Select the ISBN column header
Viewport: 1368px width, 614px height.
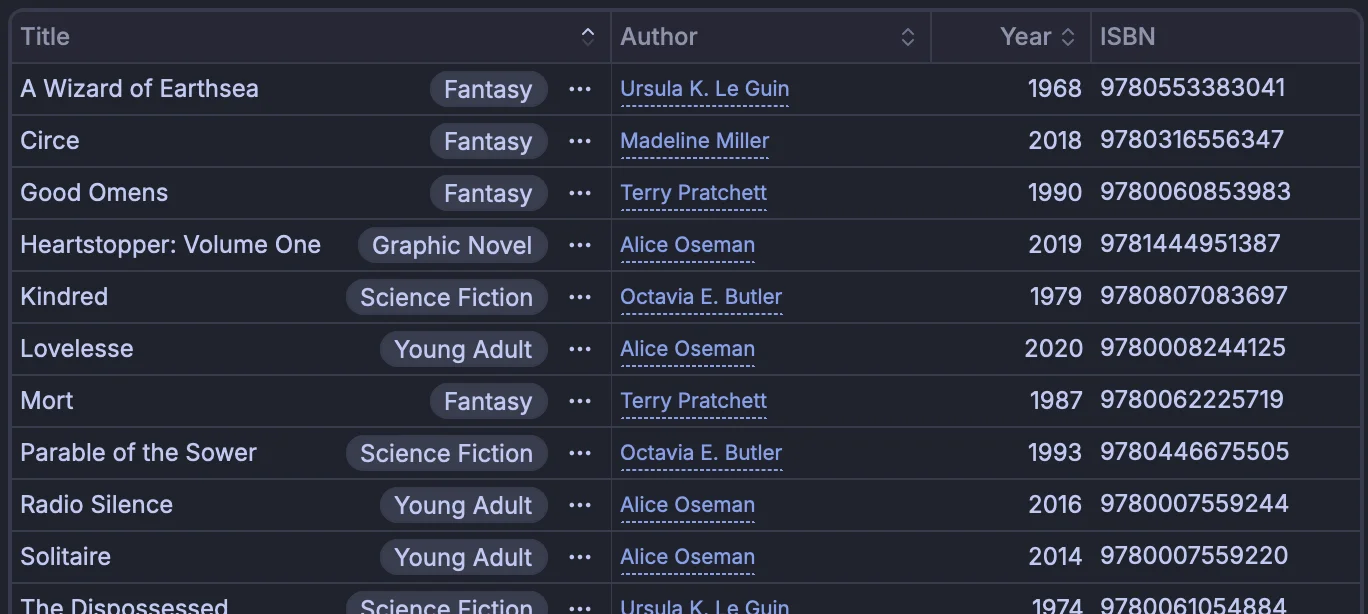pos(1127,37)
